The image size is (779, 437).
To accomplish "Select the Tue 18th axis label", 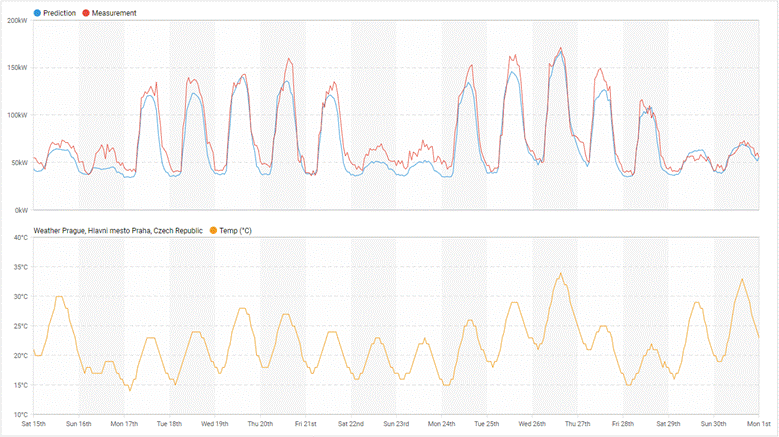I will [x=169, y=424].
